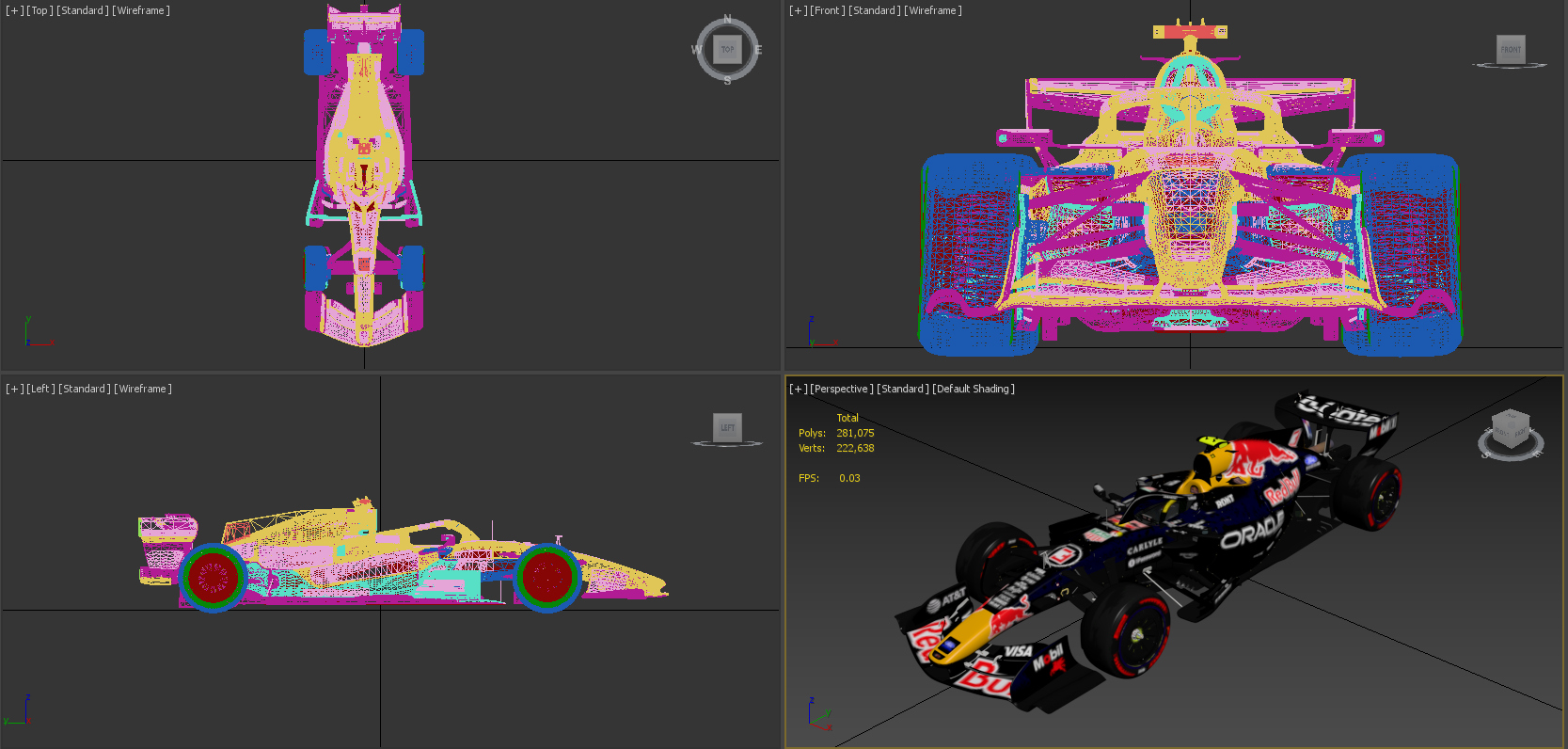The image size is (1568, 749).
Task: Click the [Perspective] view label menu
Action: point(842,389)
